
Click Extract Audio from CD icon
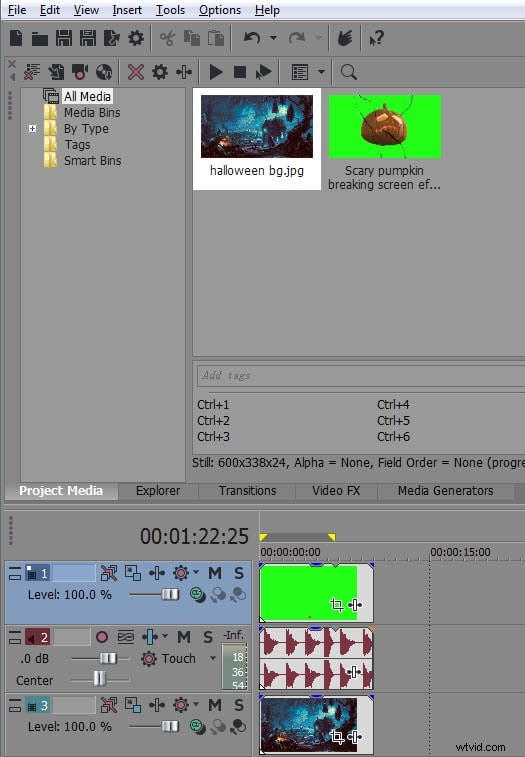tap(104, 72)
